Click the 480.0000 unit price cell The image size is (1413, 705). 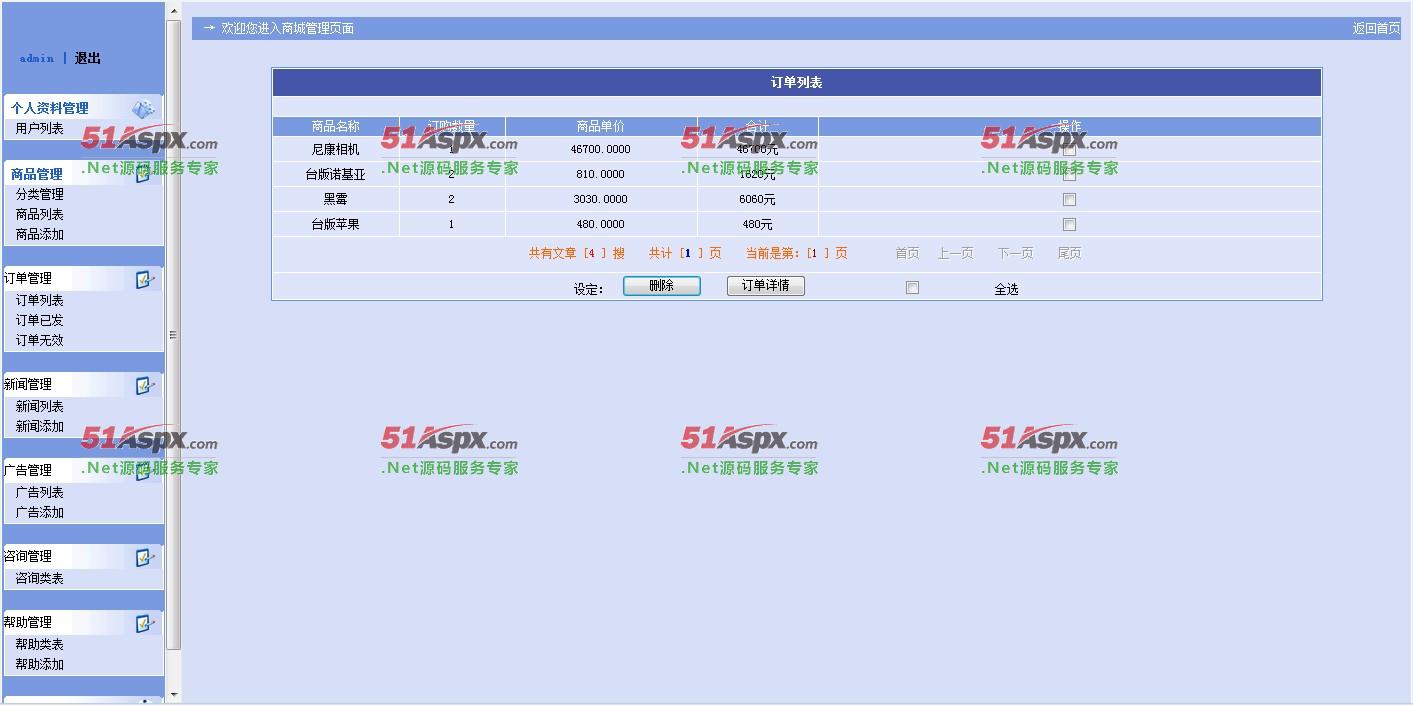601,224
